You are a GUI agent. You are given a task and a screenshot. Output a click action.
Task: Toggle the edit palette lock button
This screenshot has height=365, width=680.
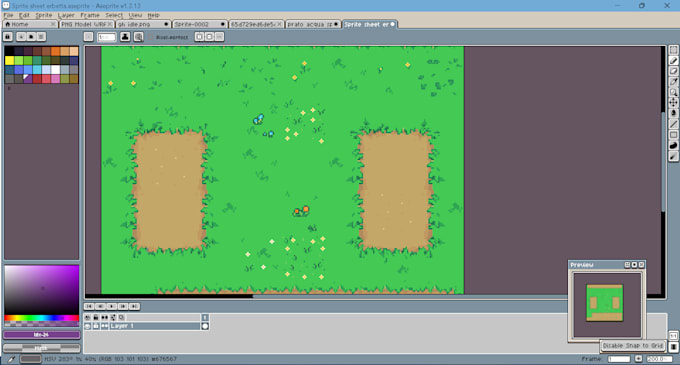coord(7,37)
